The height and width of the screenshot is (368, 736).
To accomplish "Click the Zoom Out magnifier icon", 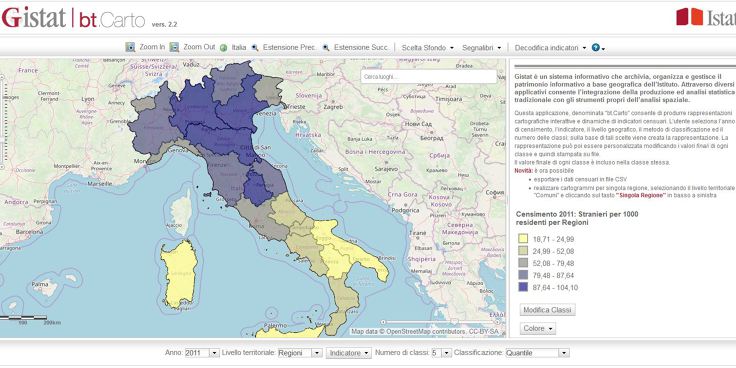I will [x=174, y=47].
